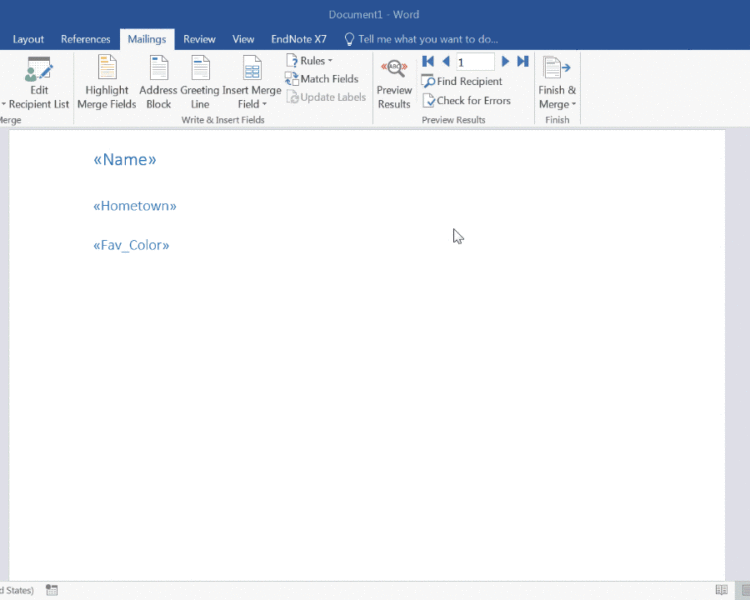Switch to Read Mode view icon
Viewport: 750px width, 600px height.
pyautogui.click(x=721, y=590)
